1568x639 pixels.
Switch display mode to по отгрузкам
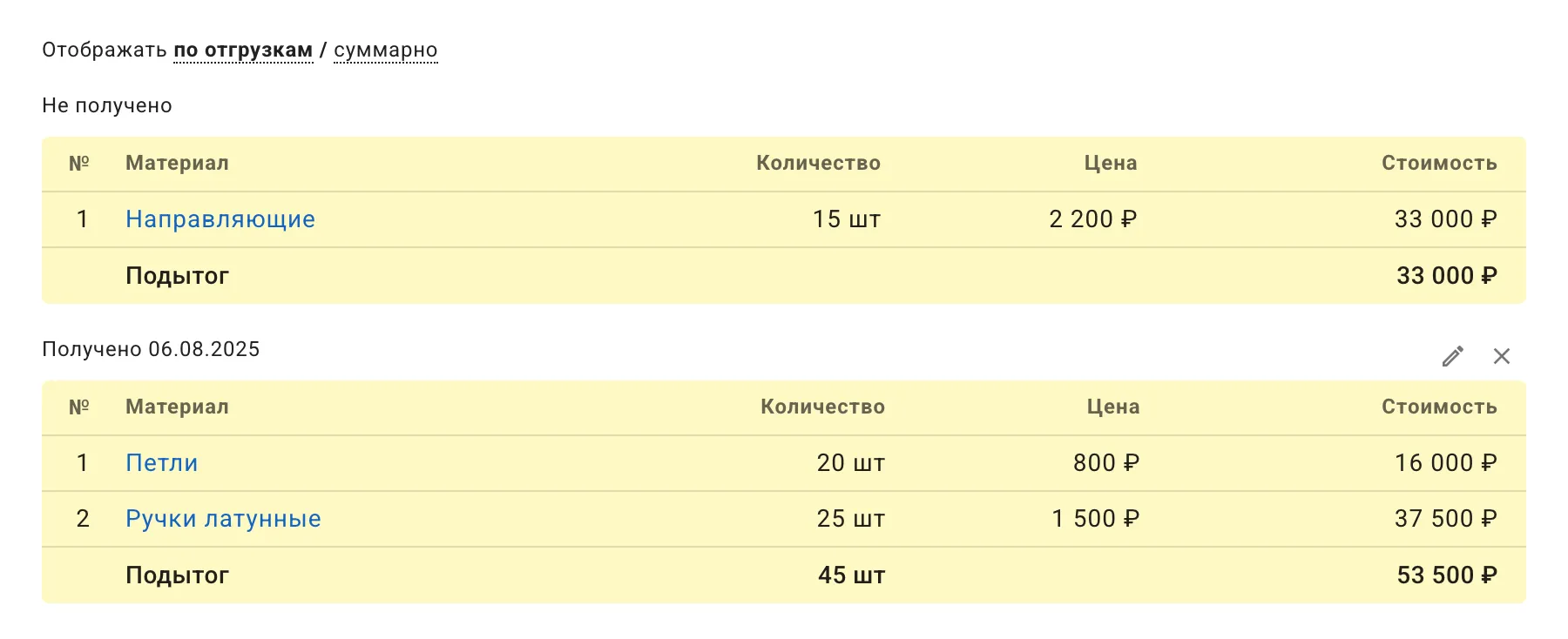click(242, 50)
